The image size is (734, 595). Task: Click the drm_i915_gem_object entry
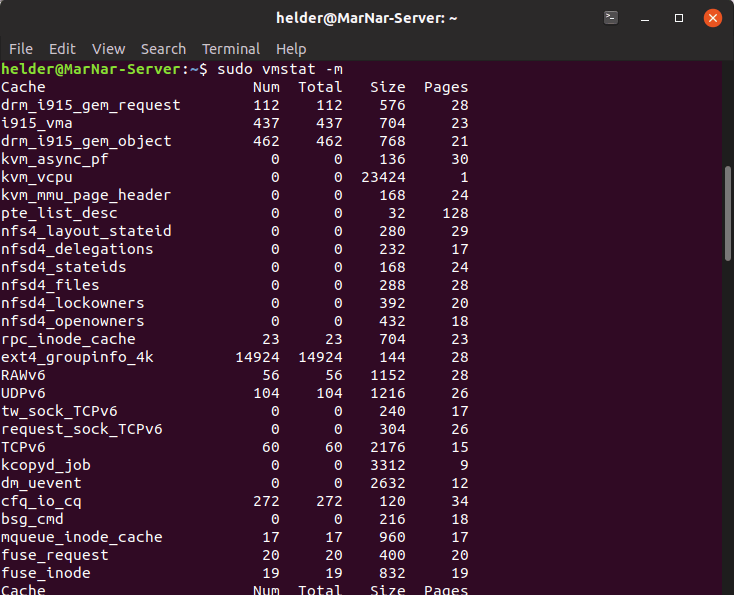point(86,141)
